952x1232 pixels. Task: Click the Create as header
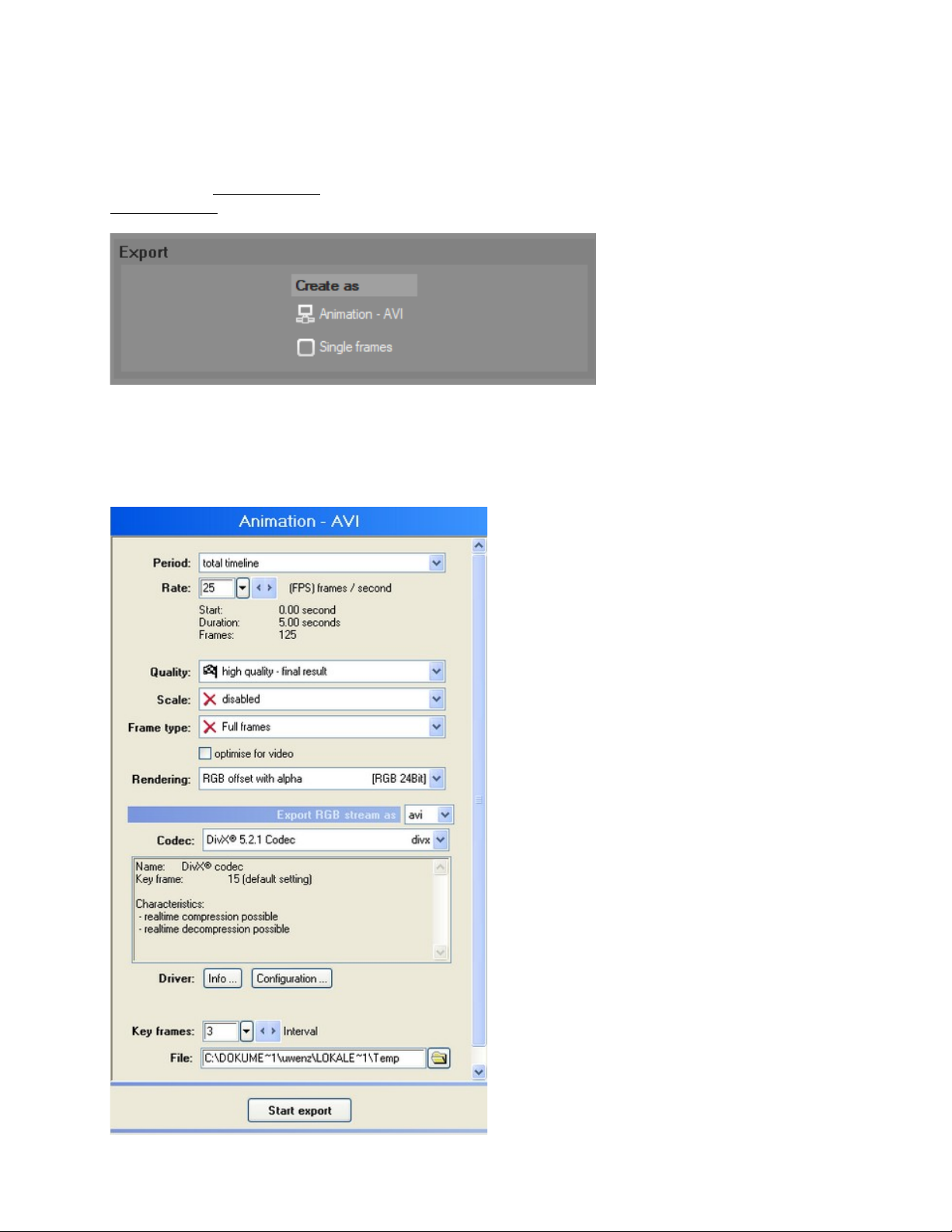coord(354,285)
